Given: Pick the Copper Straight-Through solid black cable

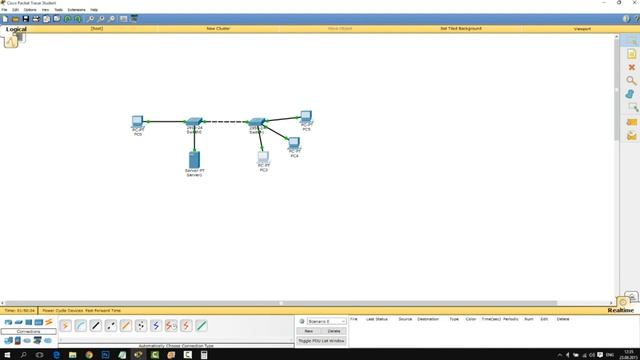Looking at the screenshot, I should [96, 326].
